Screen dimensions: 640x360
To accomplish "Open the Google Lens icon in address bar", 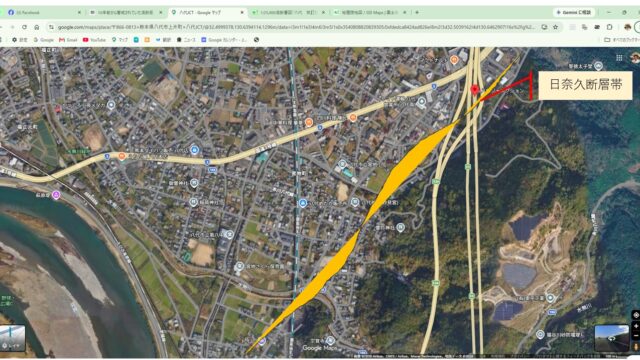I will pyautogui.click(x=544, y=27).
